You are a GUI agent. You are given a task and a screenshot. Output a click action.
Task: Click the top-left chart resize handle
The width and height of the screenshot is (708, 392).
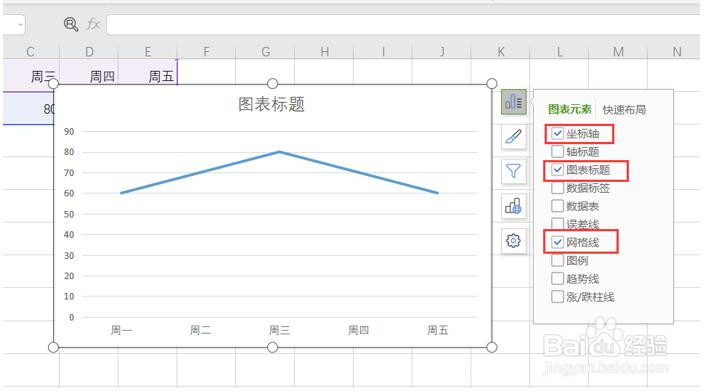53,84
